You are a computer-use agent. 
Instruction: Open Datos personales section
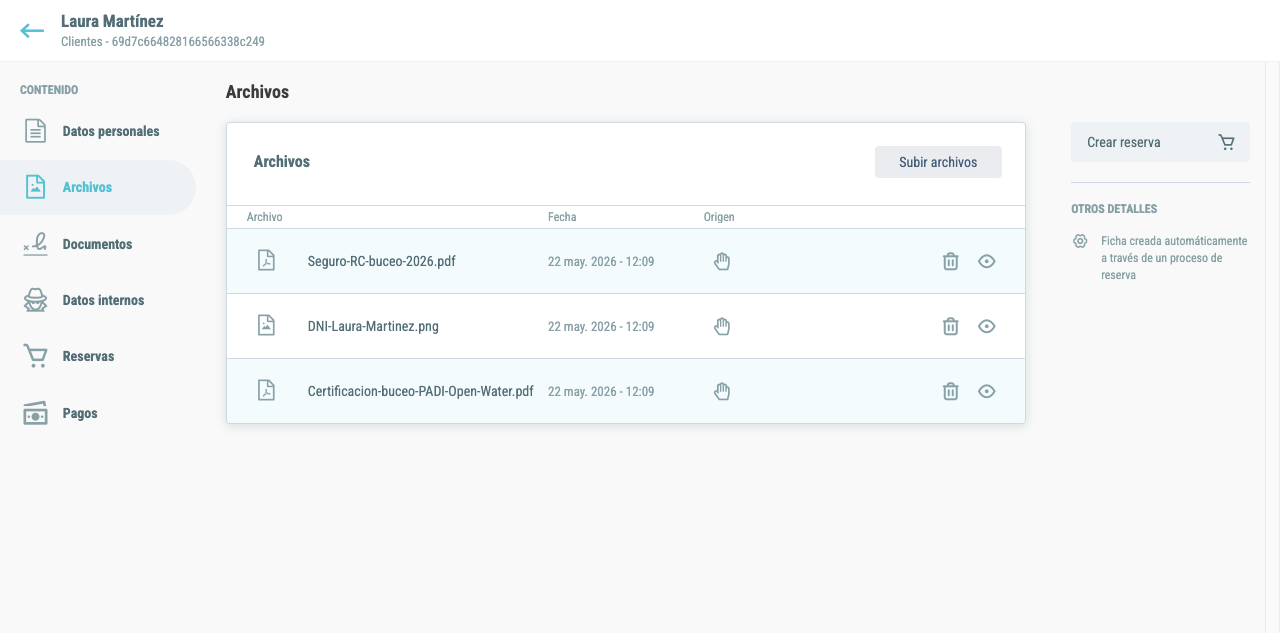pos(98,131)
